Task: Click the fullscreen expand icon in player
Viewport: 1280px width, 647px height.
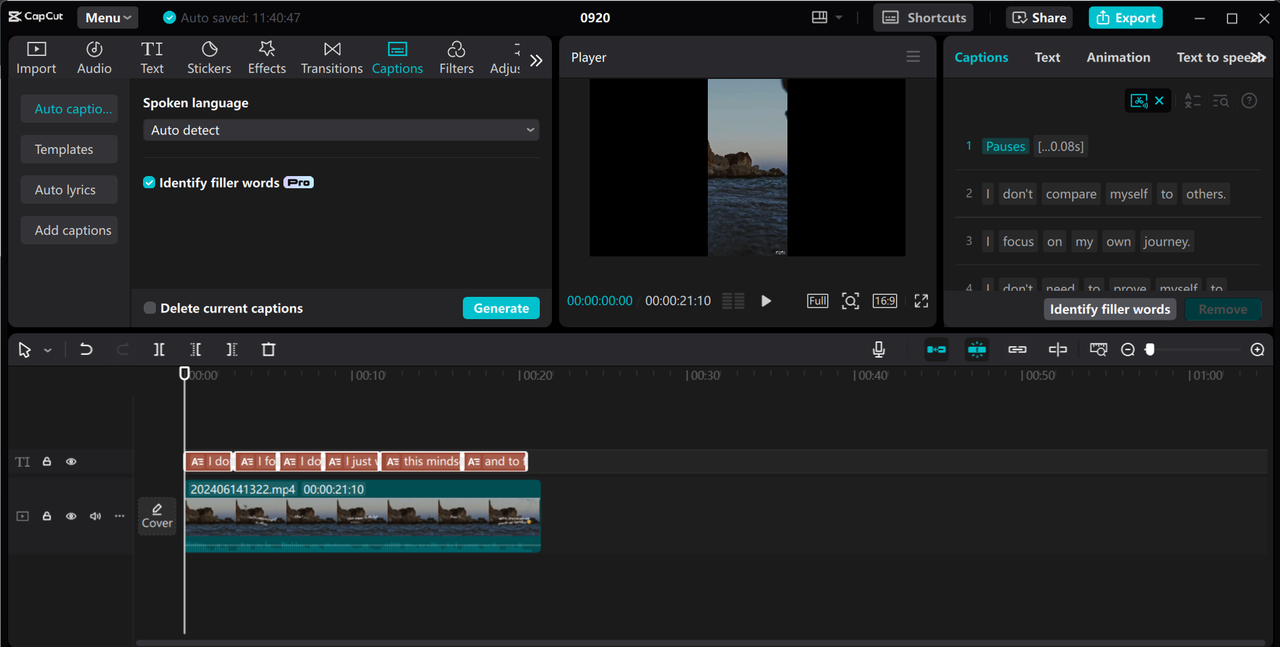Action: [921, 301]
